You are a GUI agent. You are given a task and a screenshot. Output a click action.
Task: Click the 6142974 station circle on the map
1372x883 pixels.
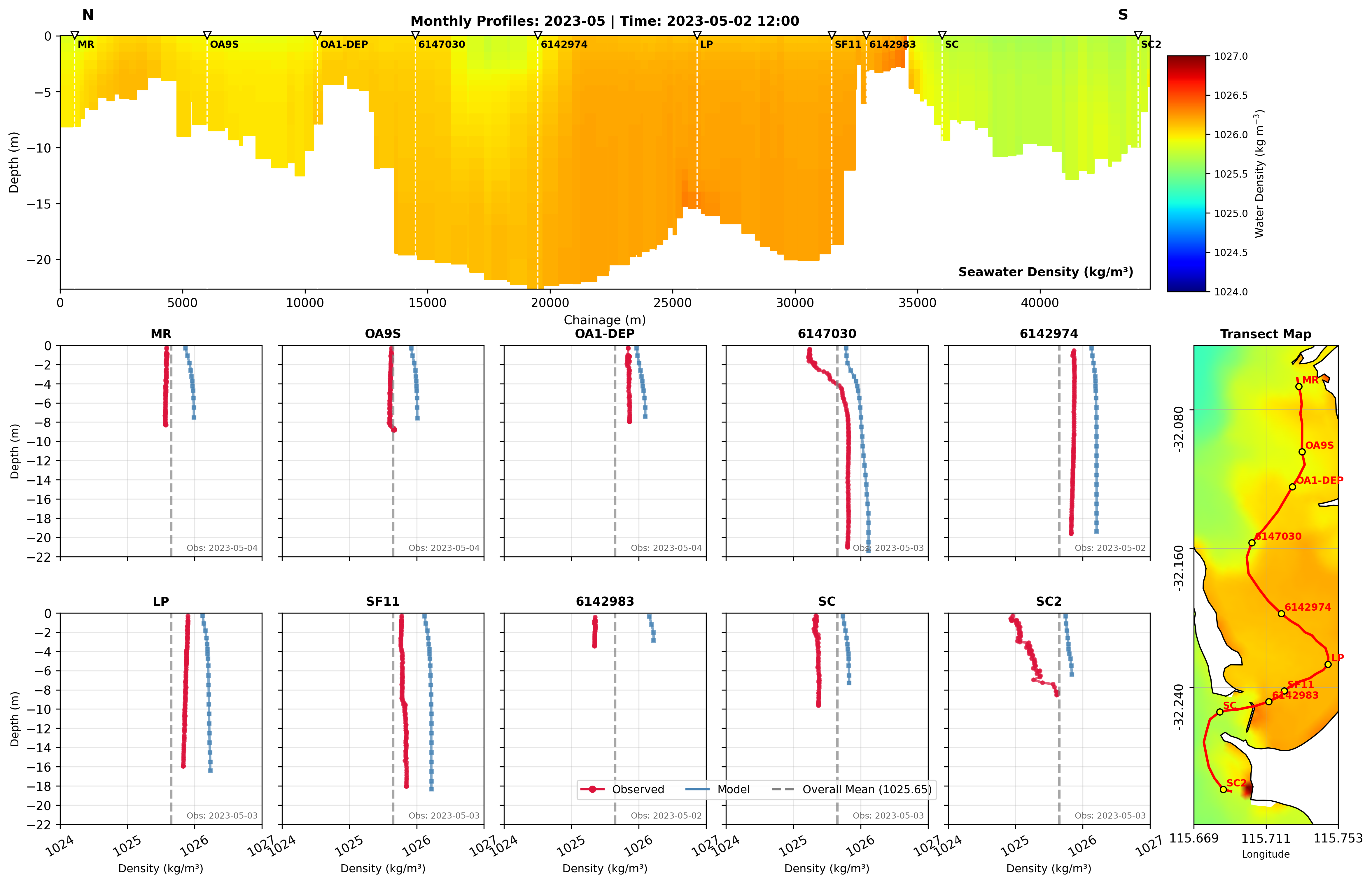point(1281,614)
